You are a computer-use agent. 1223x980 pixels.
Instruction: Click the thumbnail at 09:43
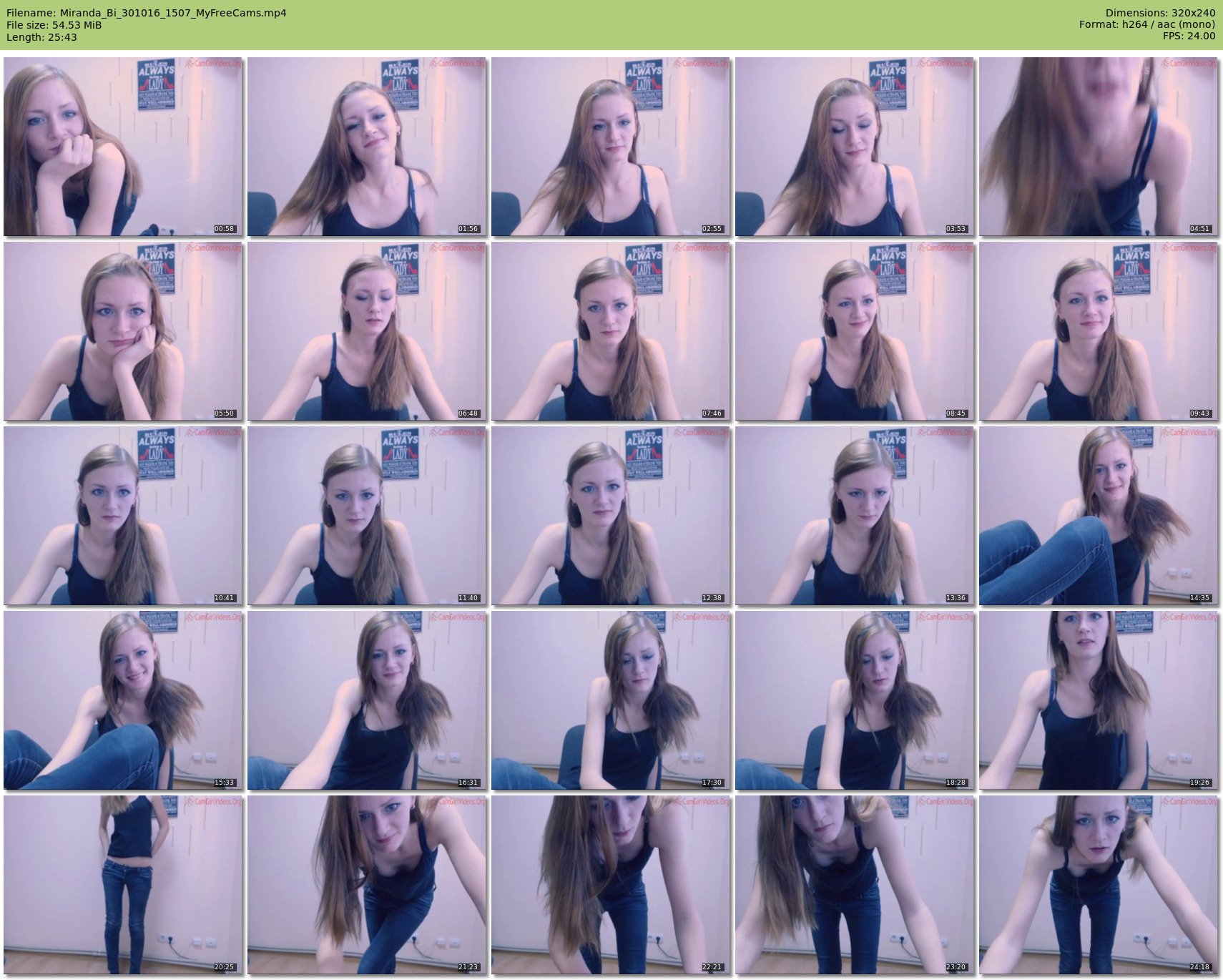click(1098, 331)
